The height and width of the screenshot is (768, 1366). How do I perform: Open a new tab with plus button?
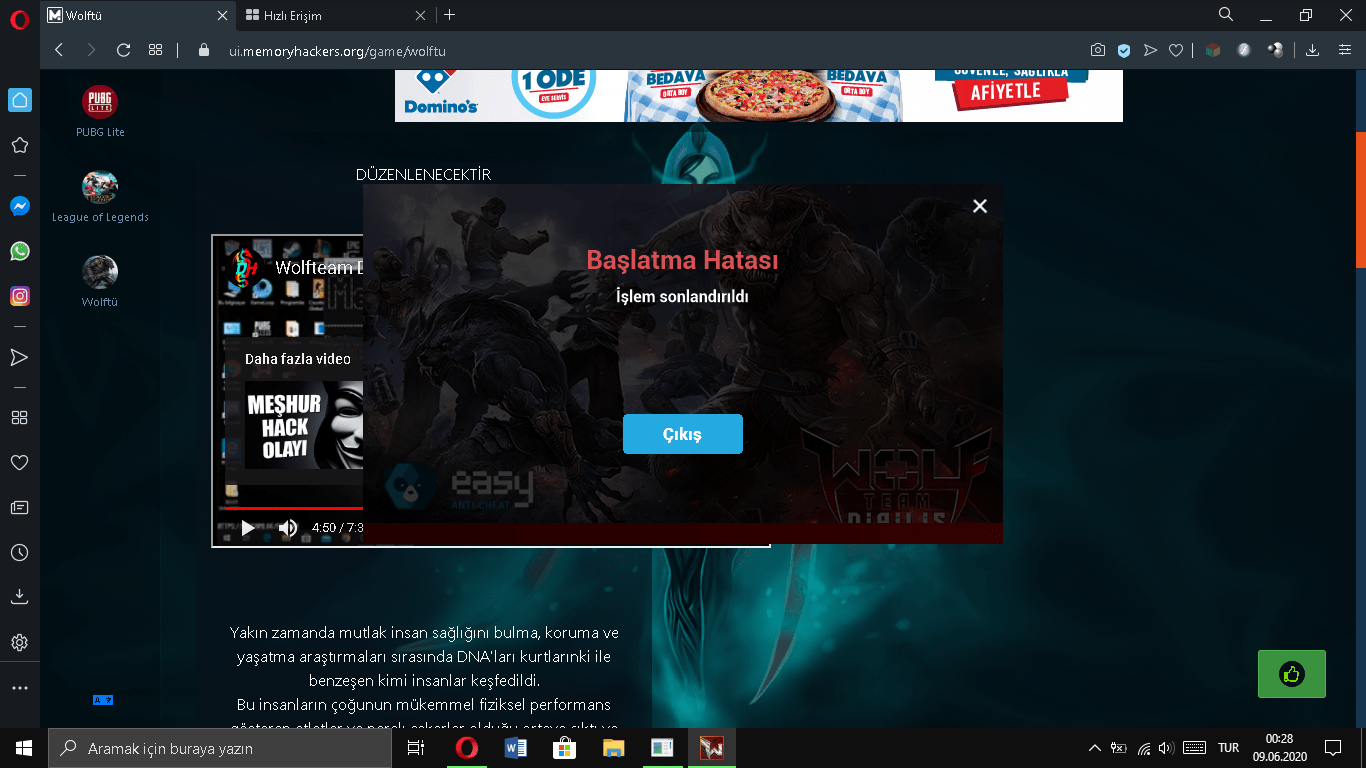click(x=449, y=15)
